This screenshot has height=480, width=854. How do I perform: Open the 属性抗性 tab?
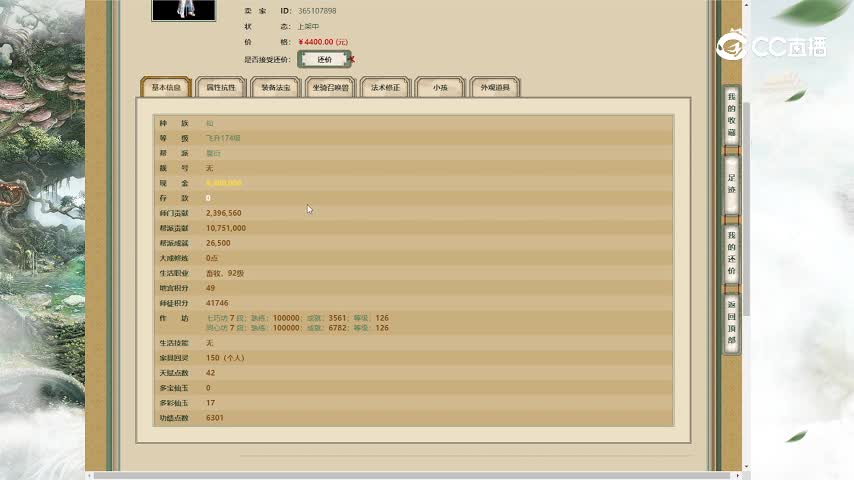[220, 88]
